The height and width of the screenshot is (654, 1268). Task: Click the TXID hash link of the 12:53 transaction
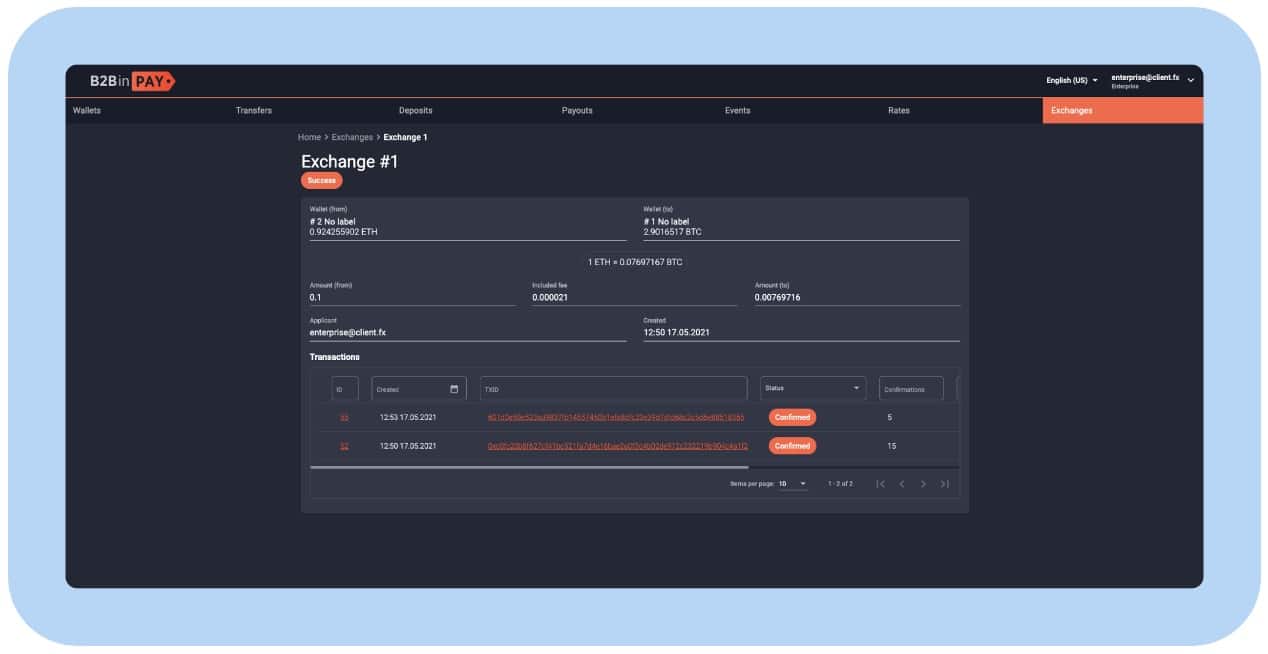pyautogui.click(x=616, y=417)
